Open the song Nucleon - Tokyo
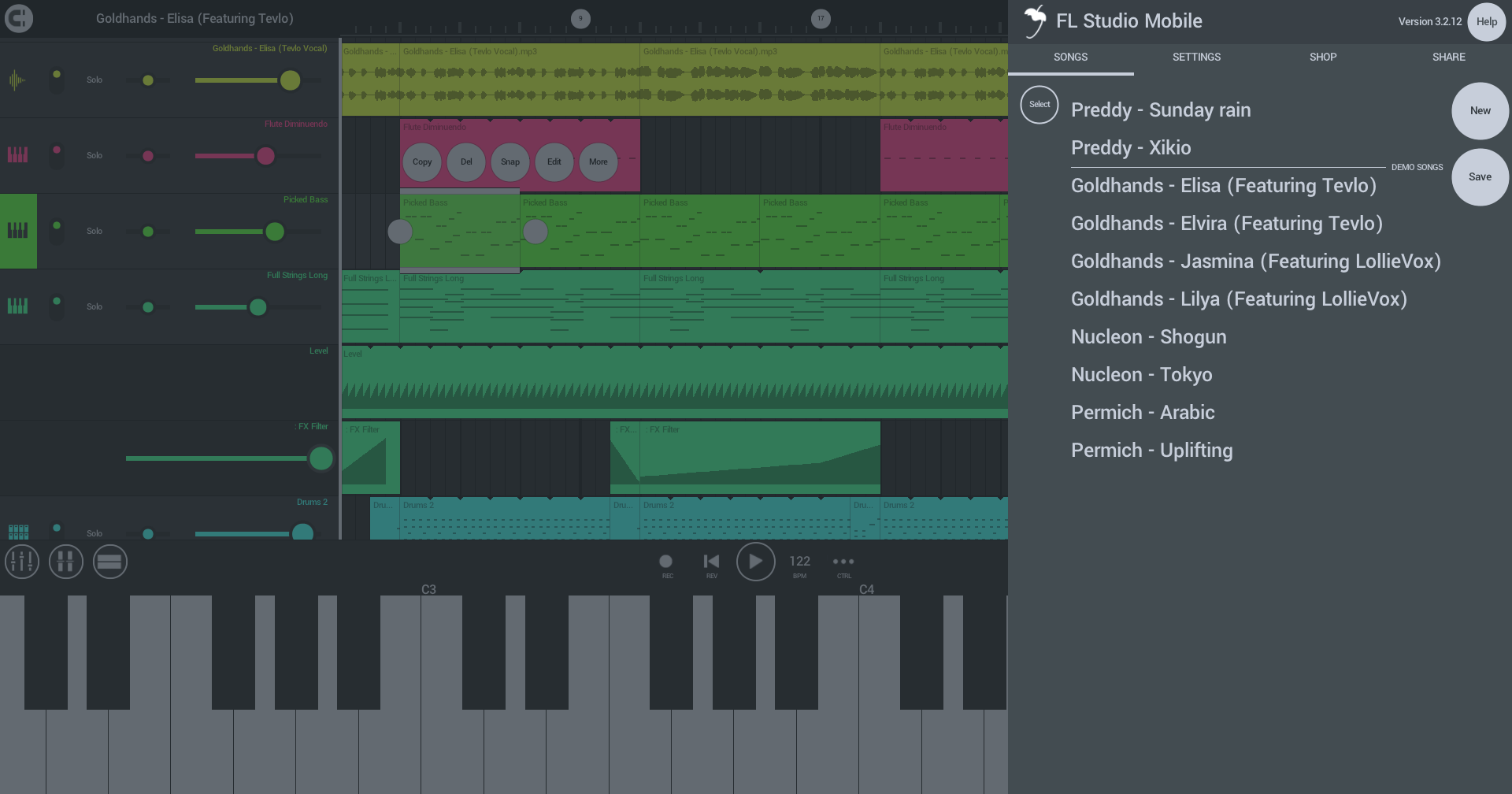 pos(1142,375)
